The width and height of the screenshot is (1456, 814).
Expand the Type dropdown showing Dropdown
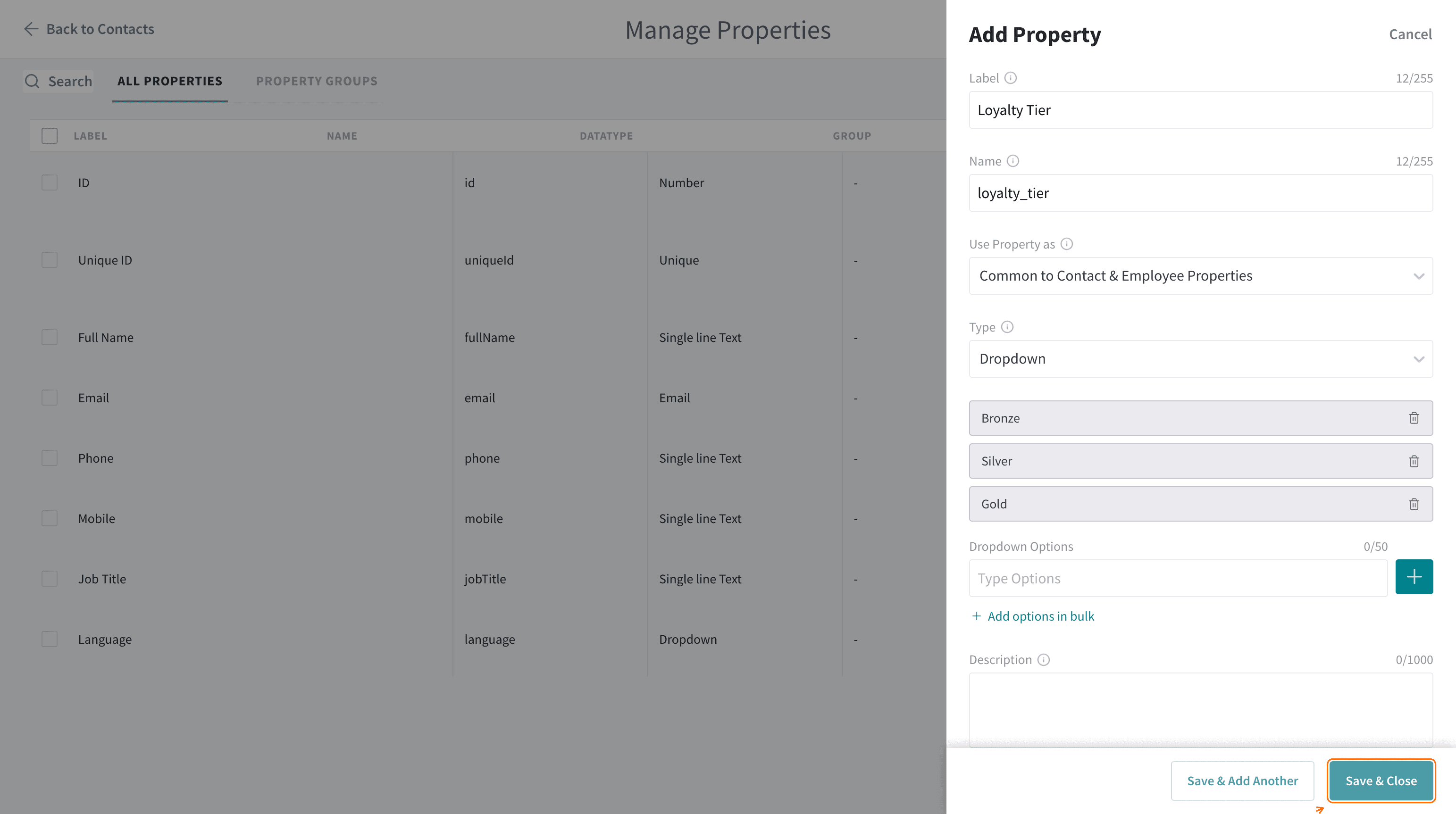(x=1201, y=359)
